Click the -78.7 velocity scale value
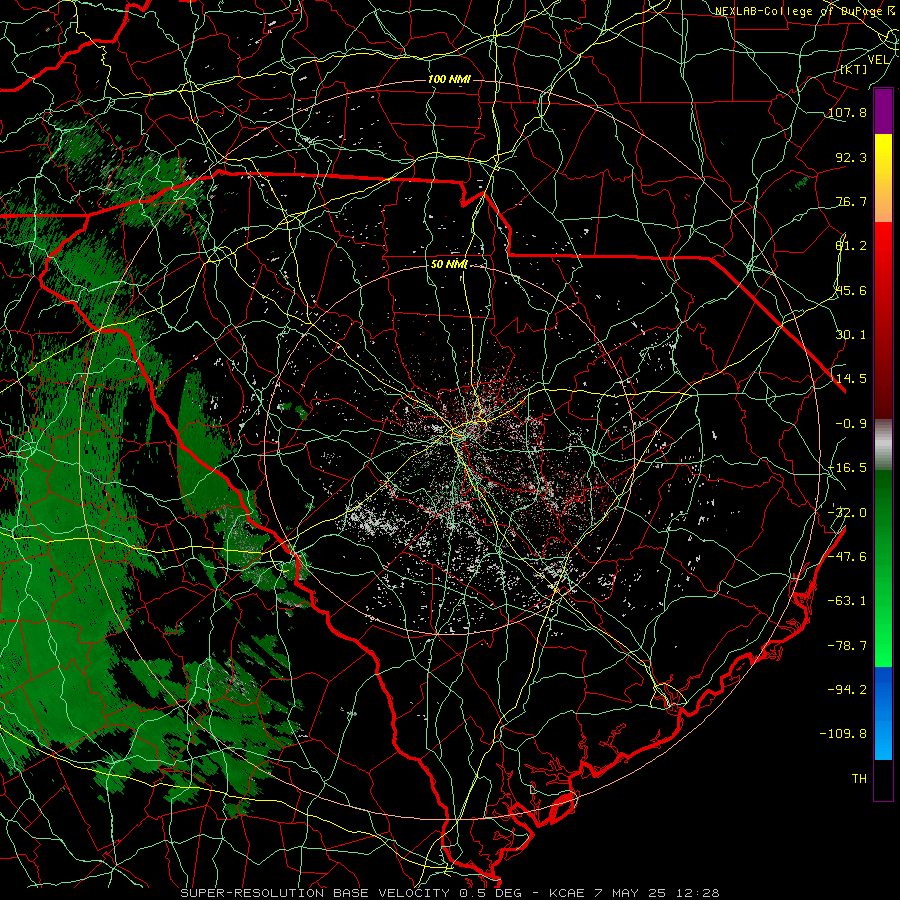Image resolution: width=900 pixels, height=900 pixels. click(847, 646)
